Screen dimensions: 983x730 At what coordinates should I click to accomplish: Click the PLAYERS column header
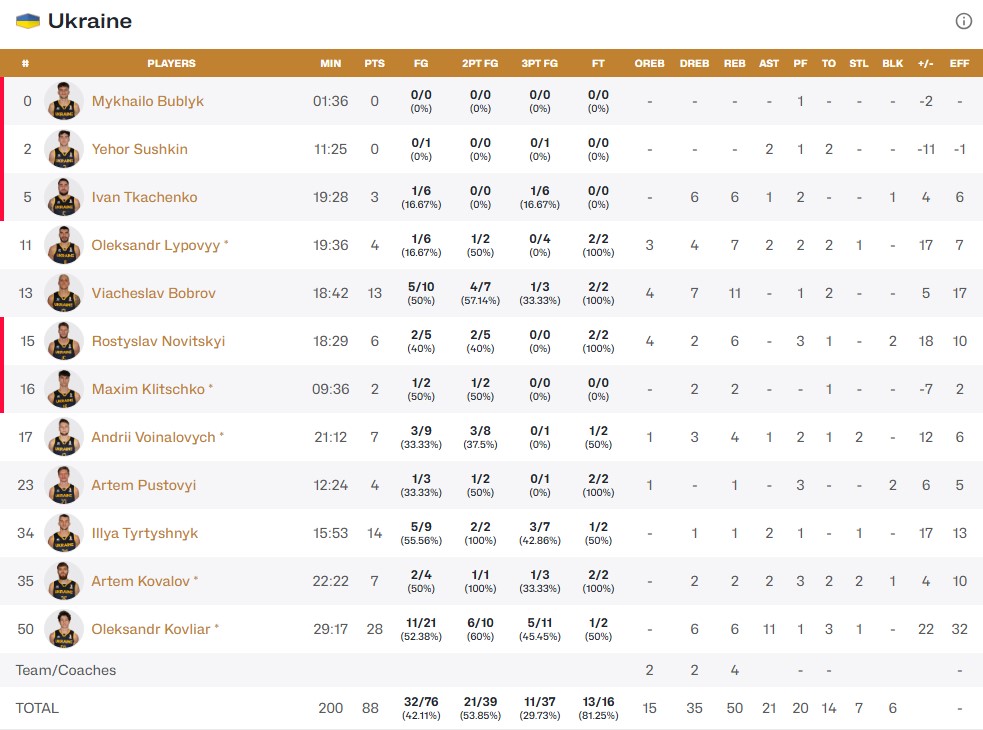click(171, 63)
